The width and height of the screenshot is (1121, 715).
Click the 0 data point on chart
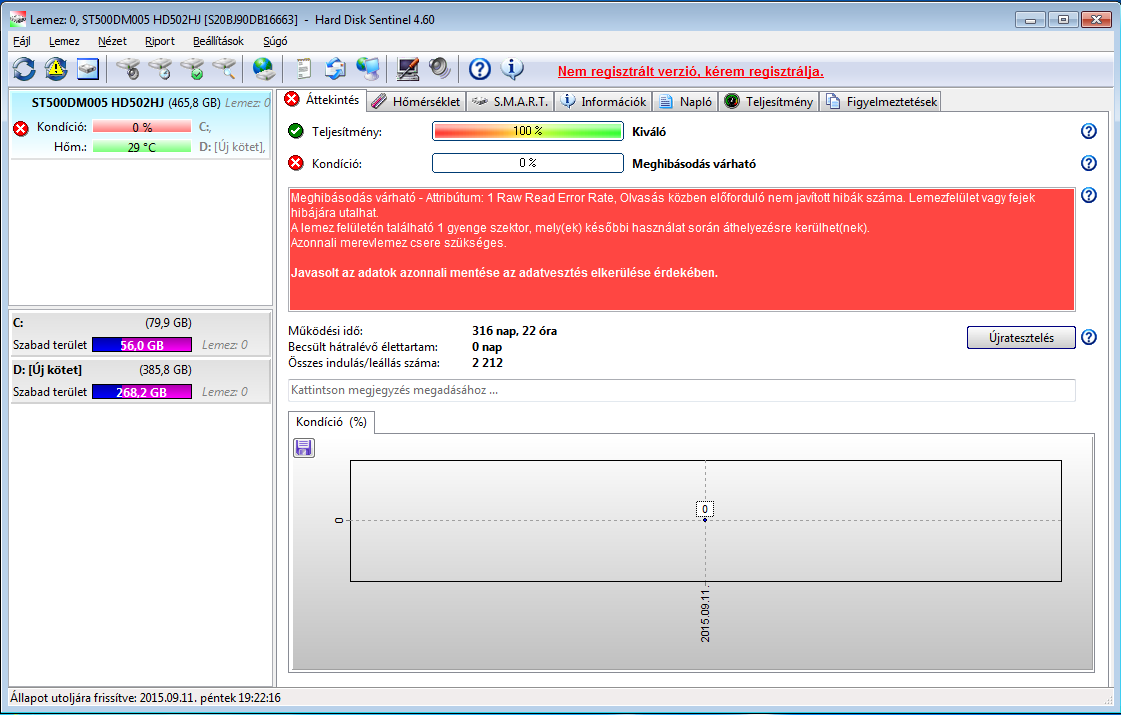[705, 519]
